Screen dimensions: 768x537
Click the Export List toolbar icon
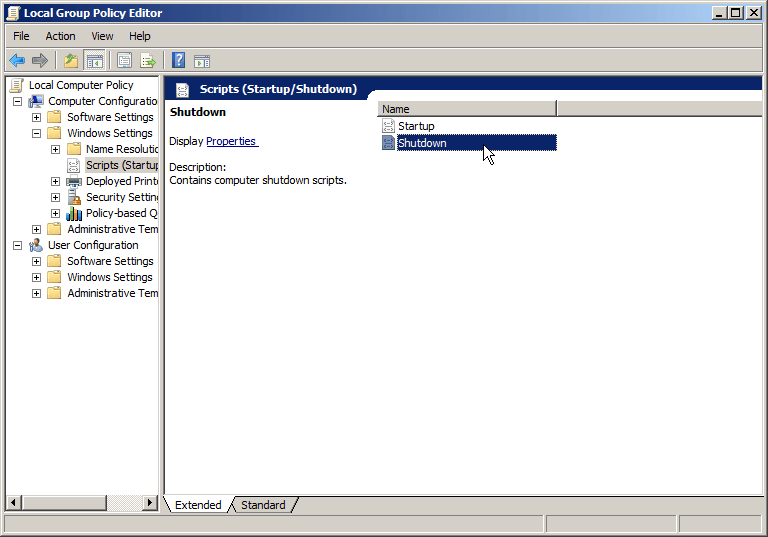click(148, 61)
